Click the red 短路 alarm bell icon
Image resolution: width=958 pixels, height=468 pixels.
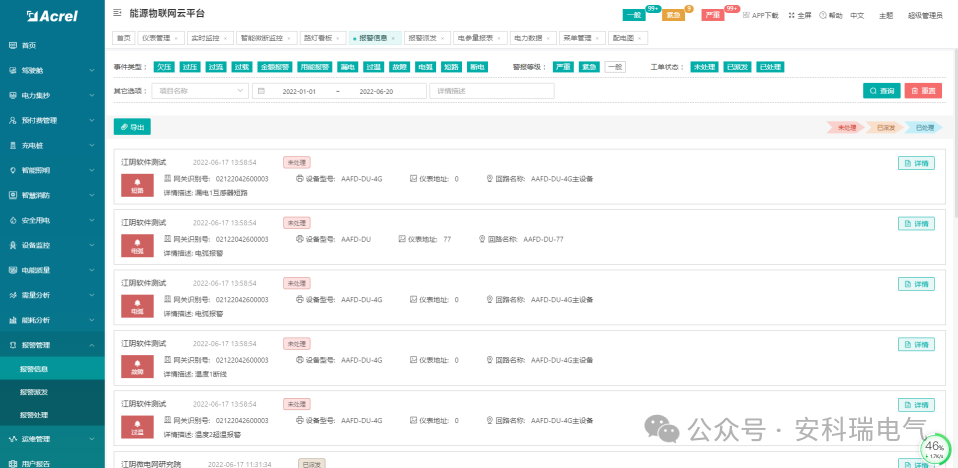[137, 182]
